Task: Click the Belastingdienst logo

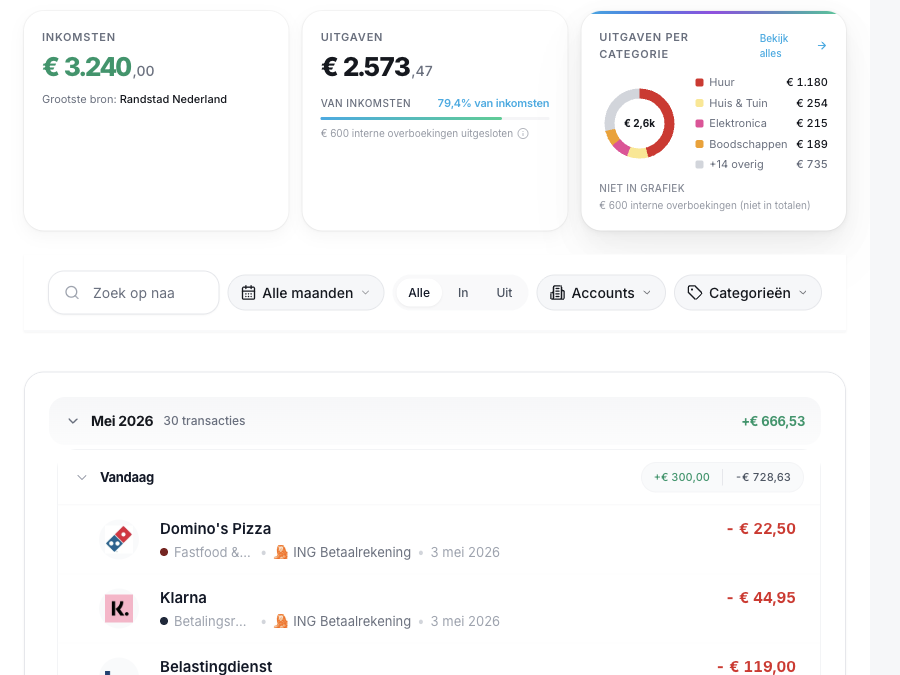Action: click(119, 668)
